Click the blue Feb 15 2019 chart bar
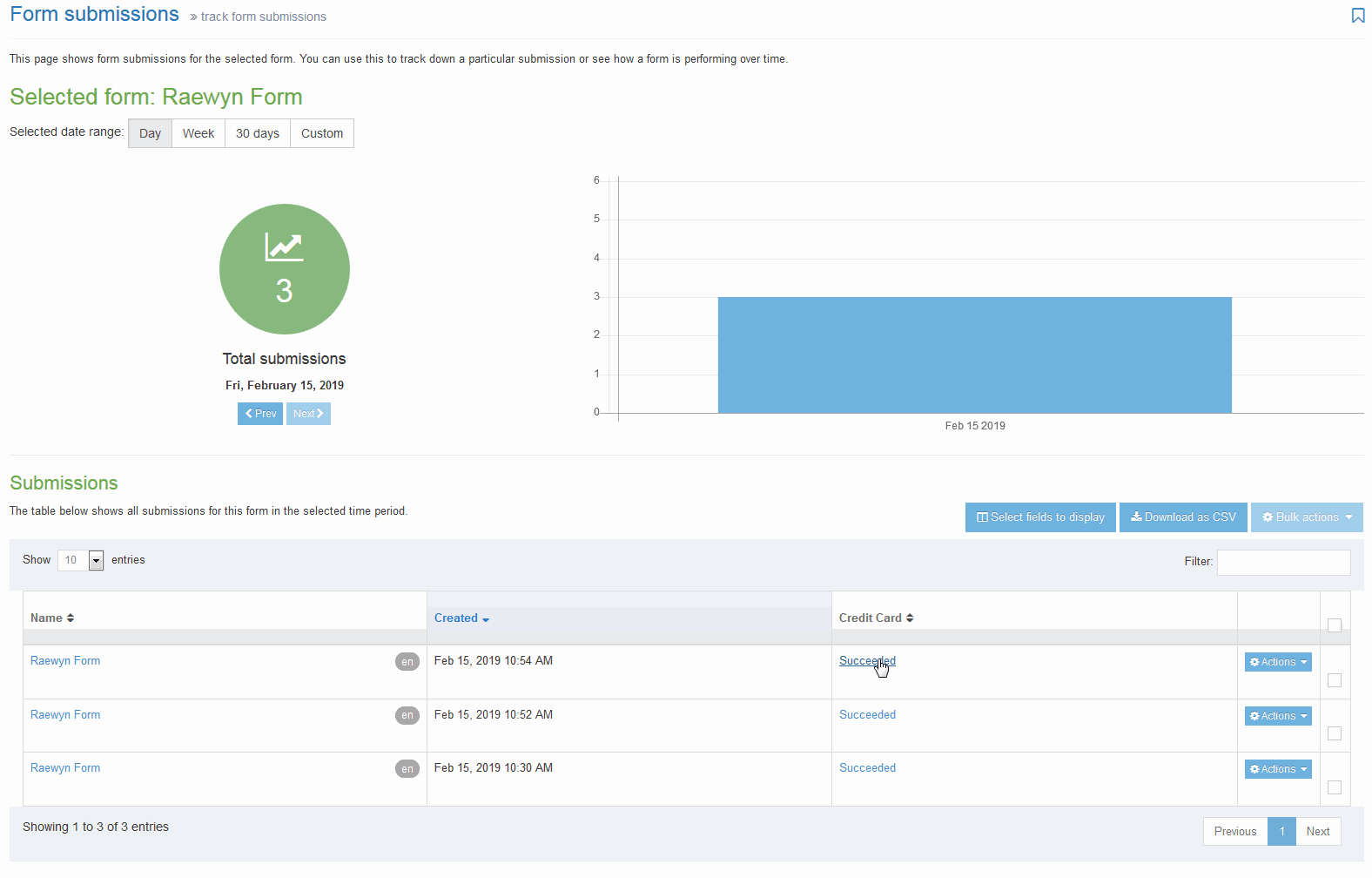 tap(974, 355)
